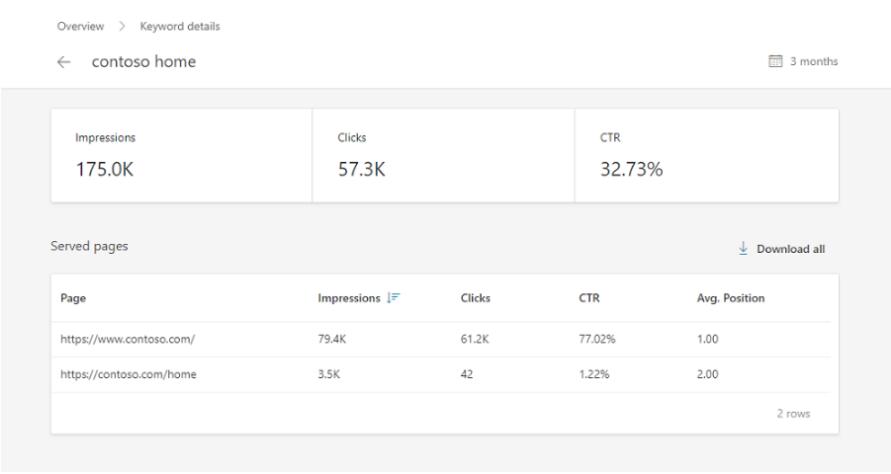Select the Clicks 57.3K summary card
Image resolution: width=891 pixels, height=474 pixels.
pyautogui.click(x=443, y=155)
